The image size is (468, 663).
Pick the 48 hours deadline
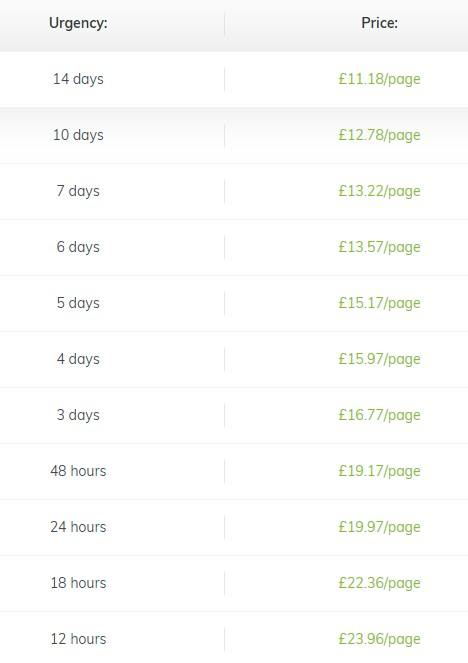[234, 471]
